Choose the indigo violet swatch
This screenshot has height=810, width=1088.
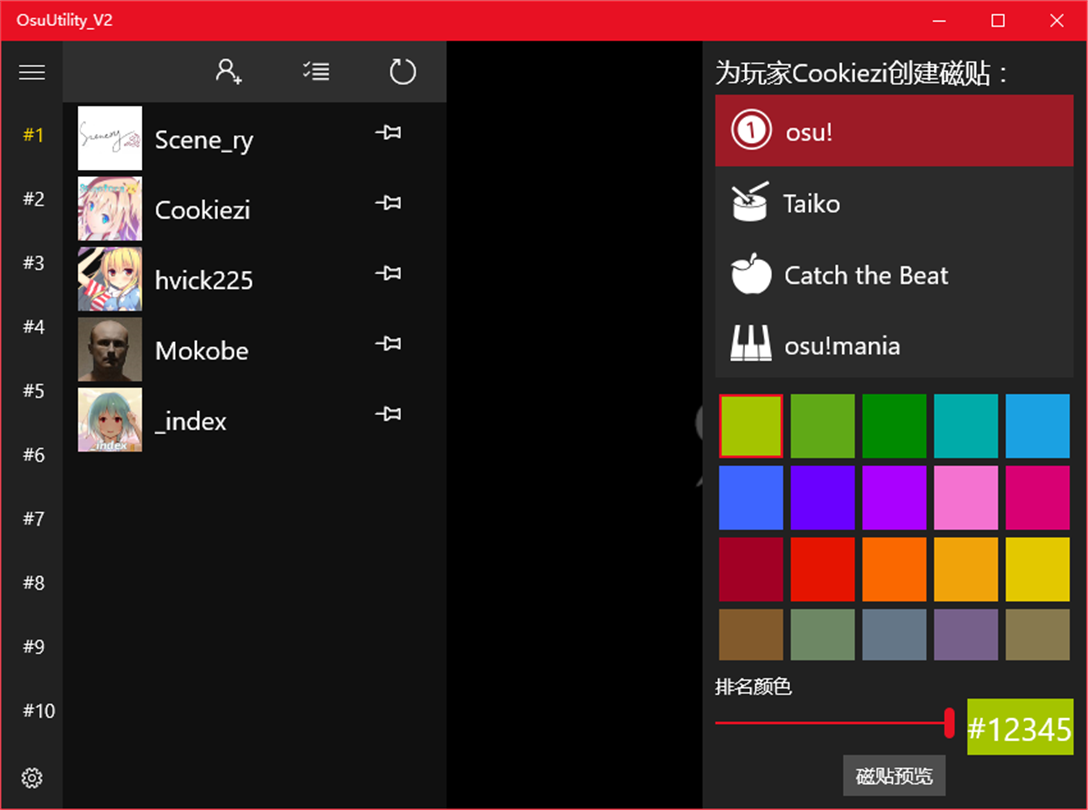(x=822, y=498)
